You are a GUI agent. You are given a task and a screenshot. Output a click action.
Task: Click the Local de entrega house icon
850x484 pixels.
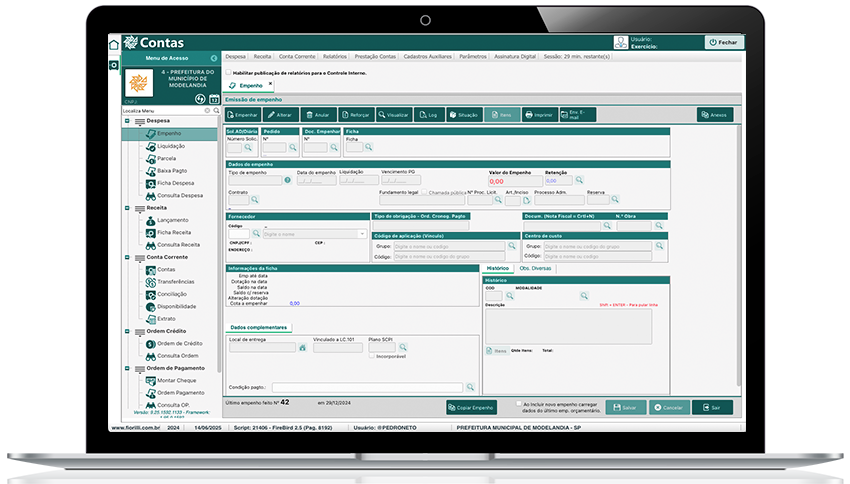coord(302,348)
